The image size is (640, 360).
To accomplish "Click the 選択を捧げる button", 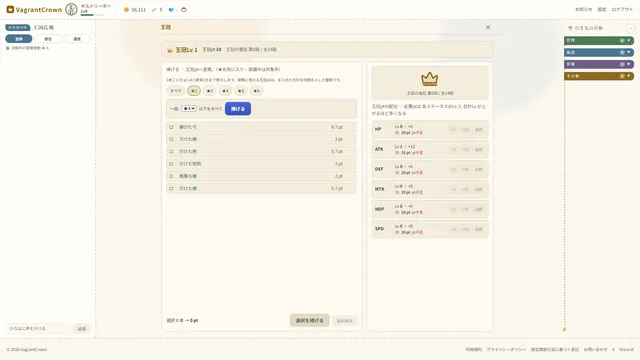I will tap(309, 320).
